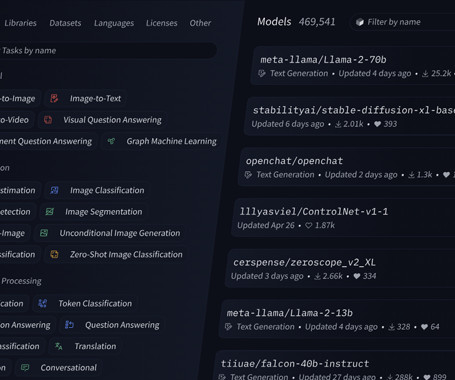This screenshot has height=380, width=455.
Task: Open the meta-llama/Llama-2-13b model
Action: click(x=290, y=313)
